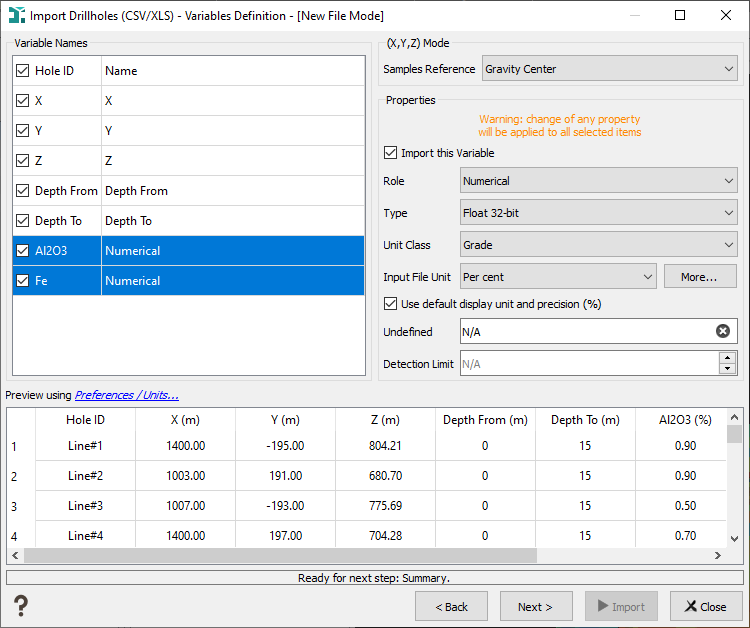Click the preview horizontal scrollbar thumb
This screenshot has height=628, width=750.
280,555
